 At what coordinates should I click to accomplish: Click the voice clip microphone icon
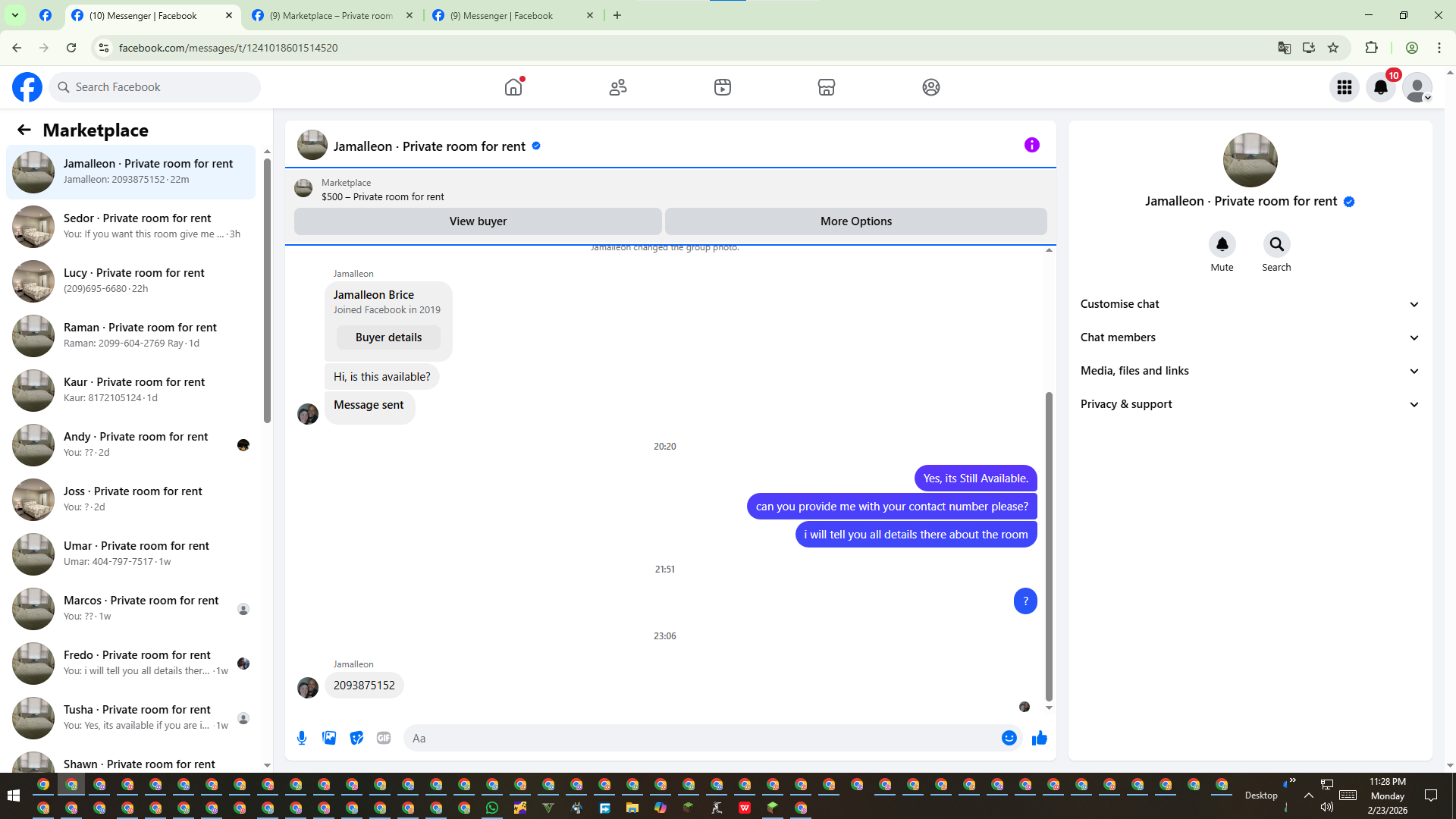[x=302, y=738]
